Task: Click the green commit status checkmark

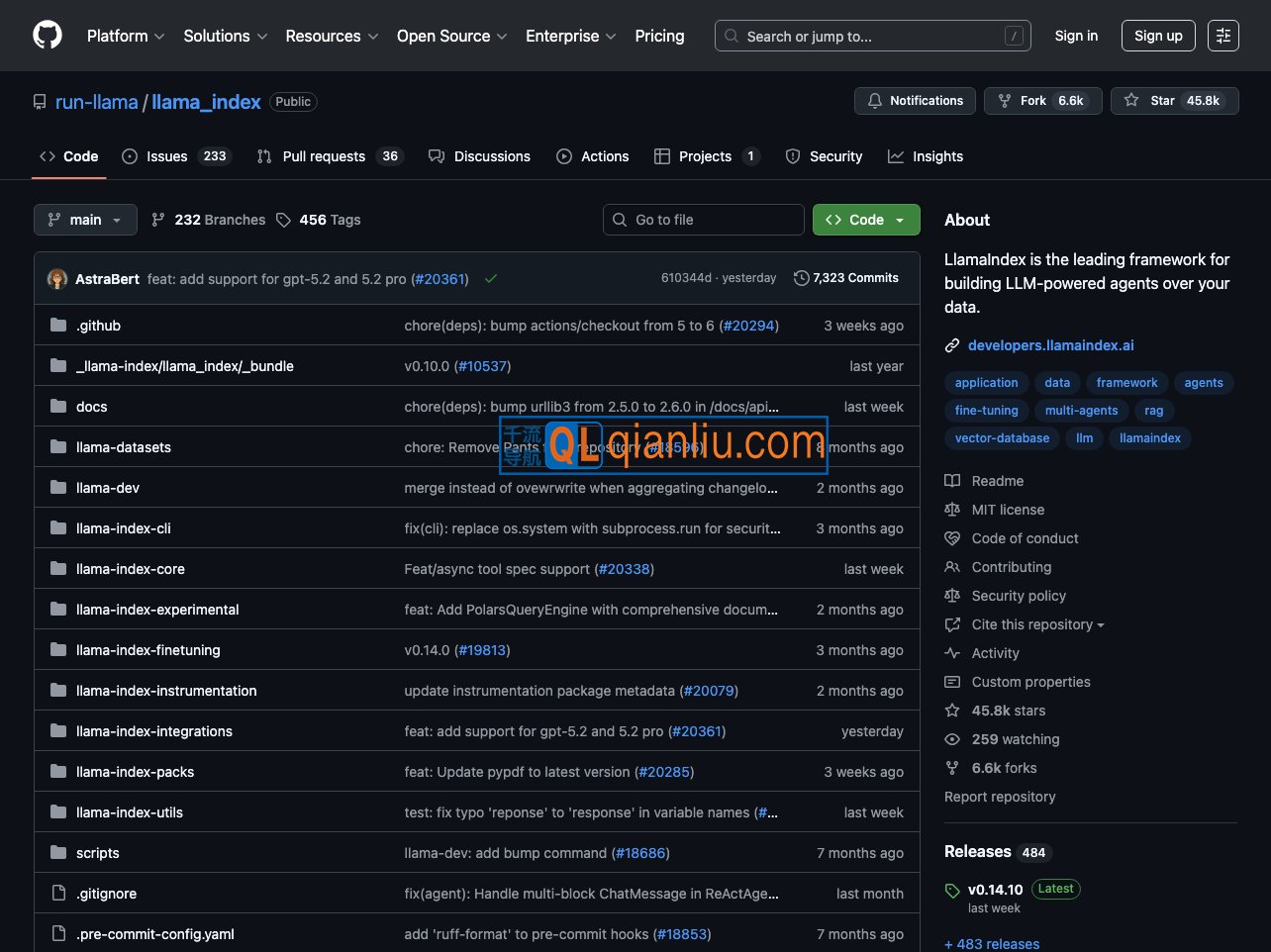Action: (x=490, y=279)
